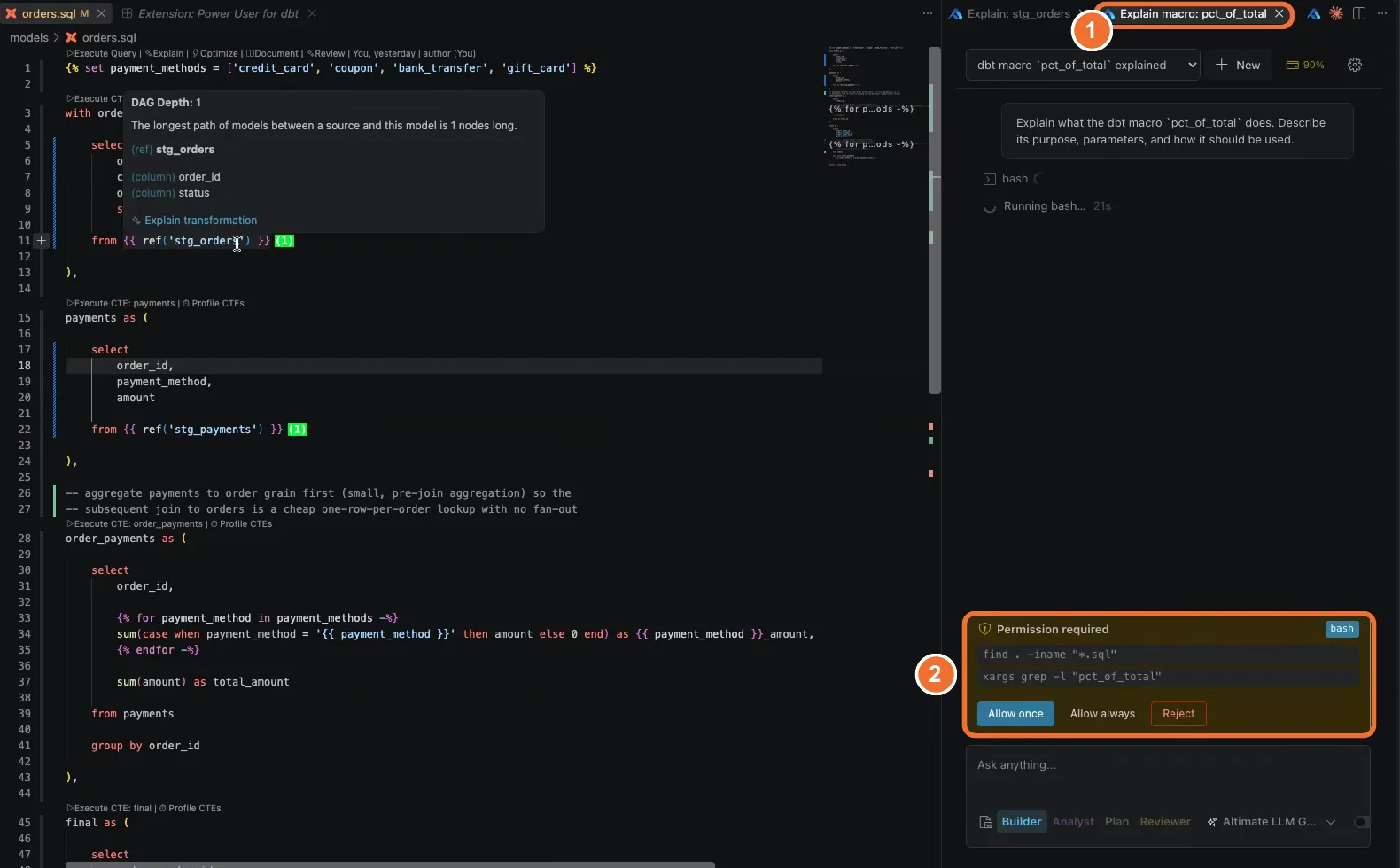Open the editor group's more actions ellipsis

[x=928, y=13]
